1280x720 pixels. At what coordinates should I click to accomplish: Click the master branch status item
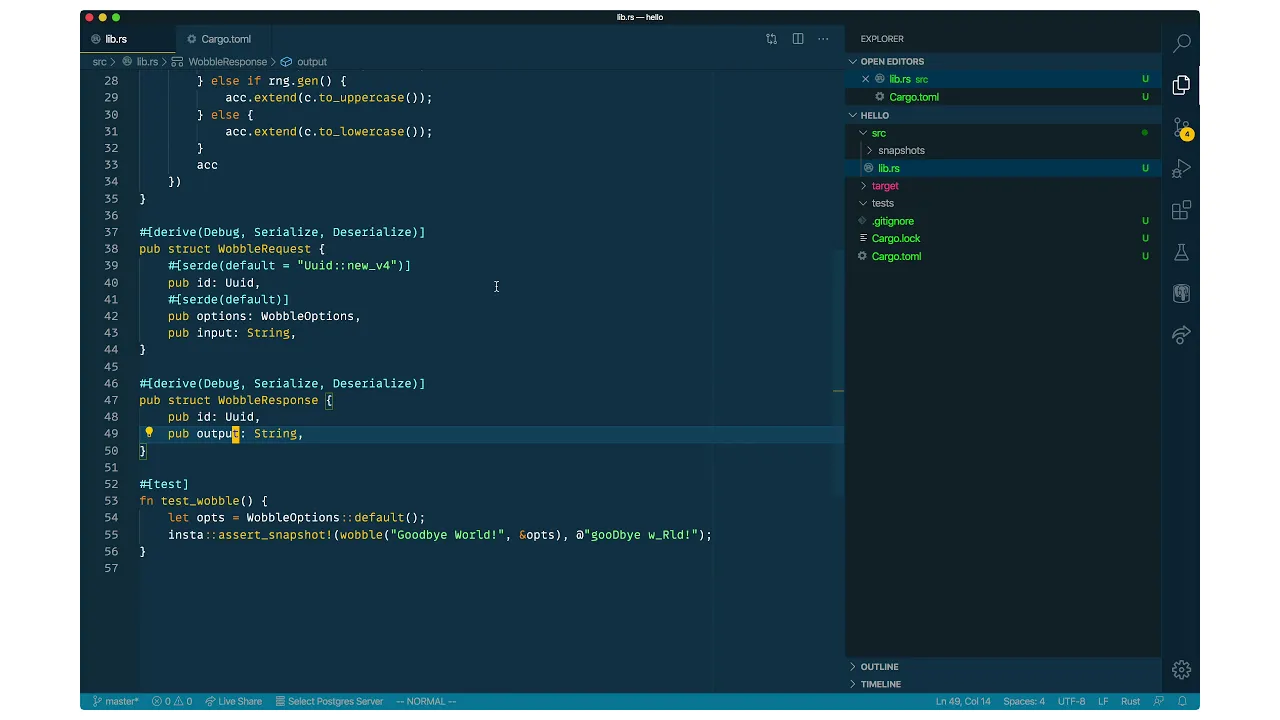coord(115,701)
